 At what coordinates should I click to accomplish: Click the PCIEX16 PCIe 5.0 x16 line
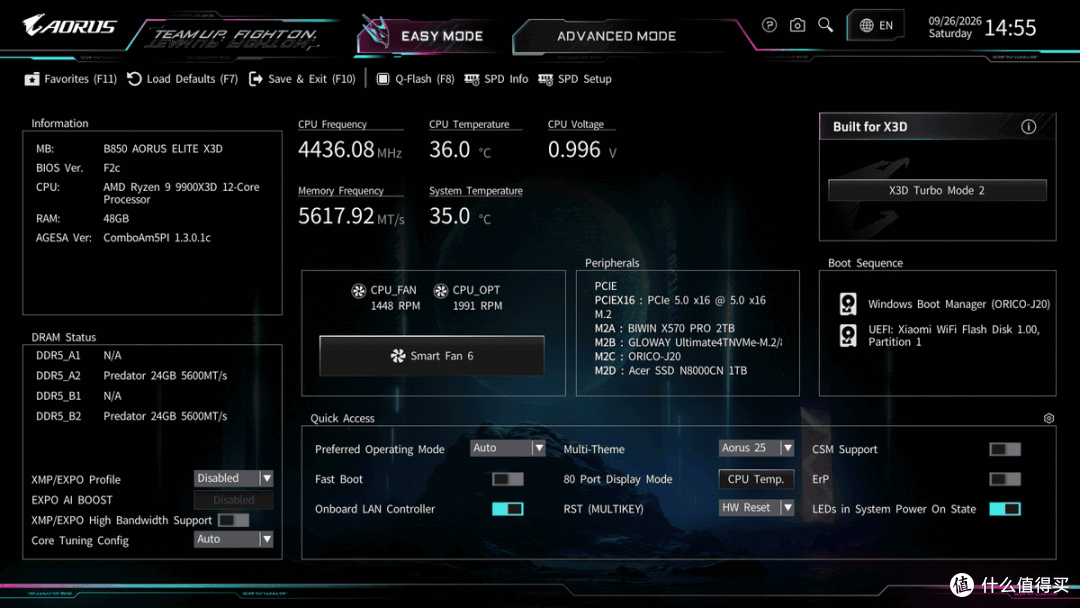point(680,300)
